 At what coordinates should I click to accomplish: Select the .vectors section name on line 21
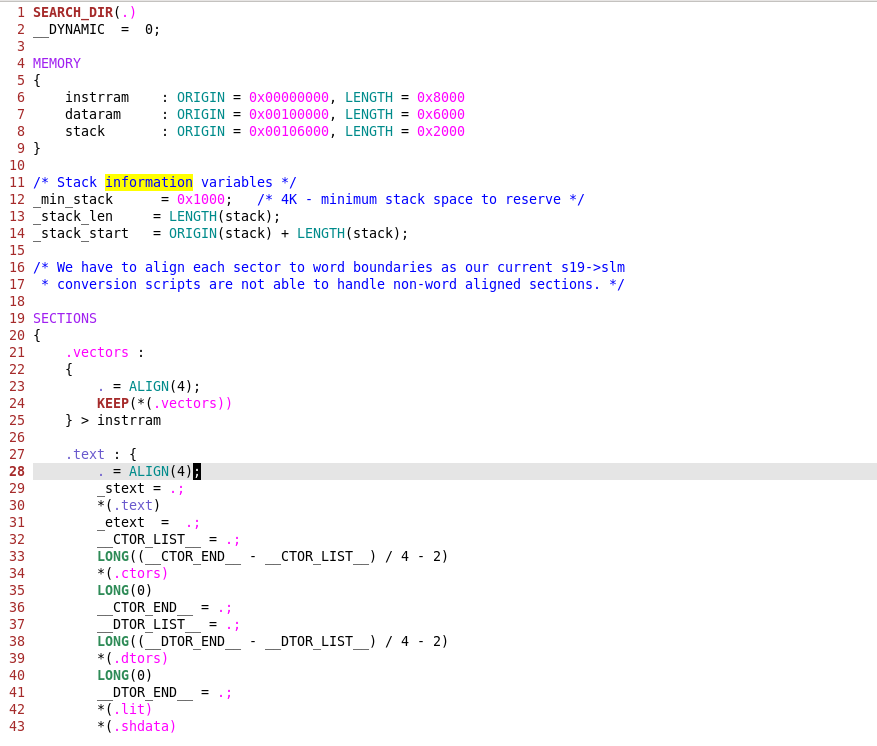point(97,352)
